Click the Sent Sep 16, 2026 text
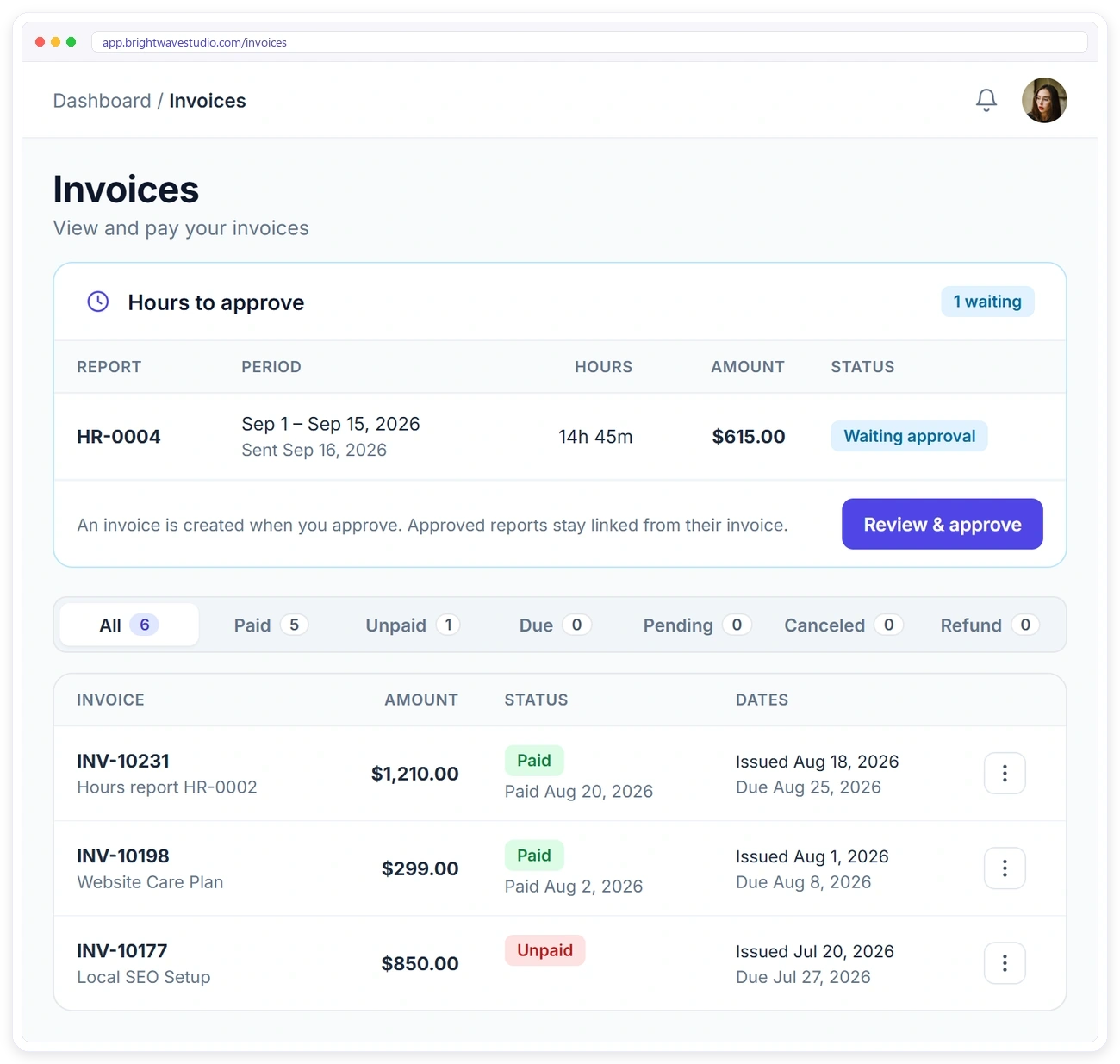1120x1064 pixels. [314, 450]
